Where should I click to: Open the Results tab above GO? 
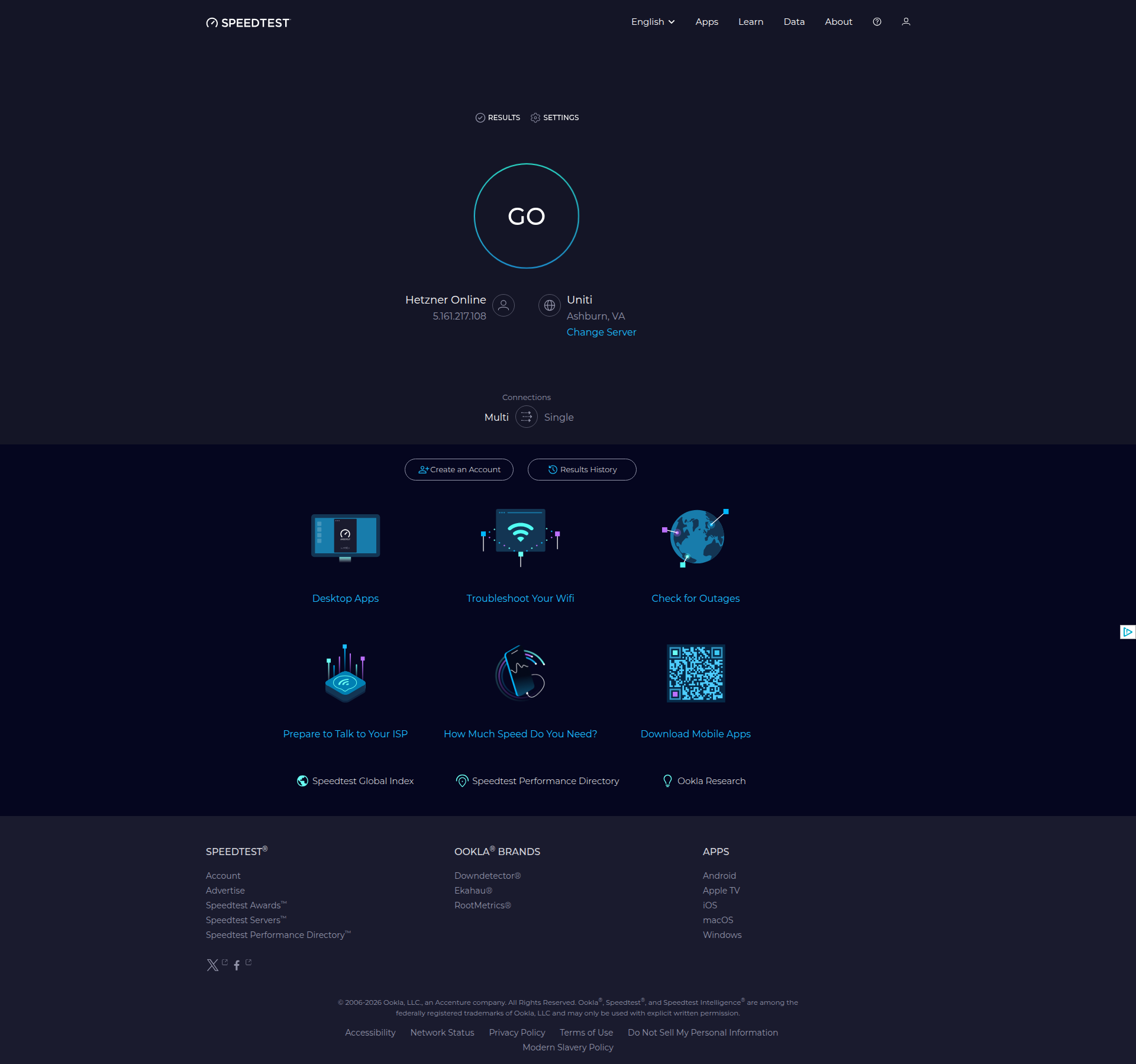(x=498, y=118)
